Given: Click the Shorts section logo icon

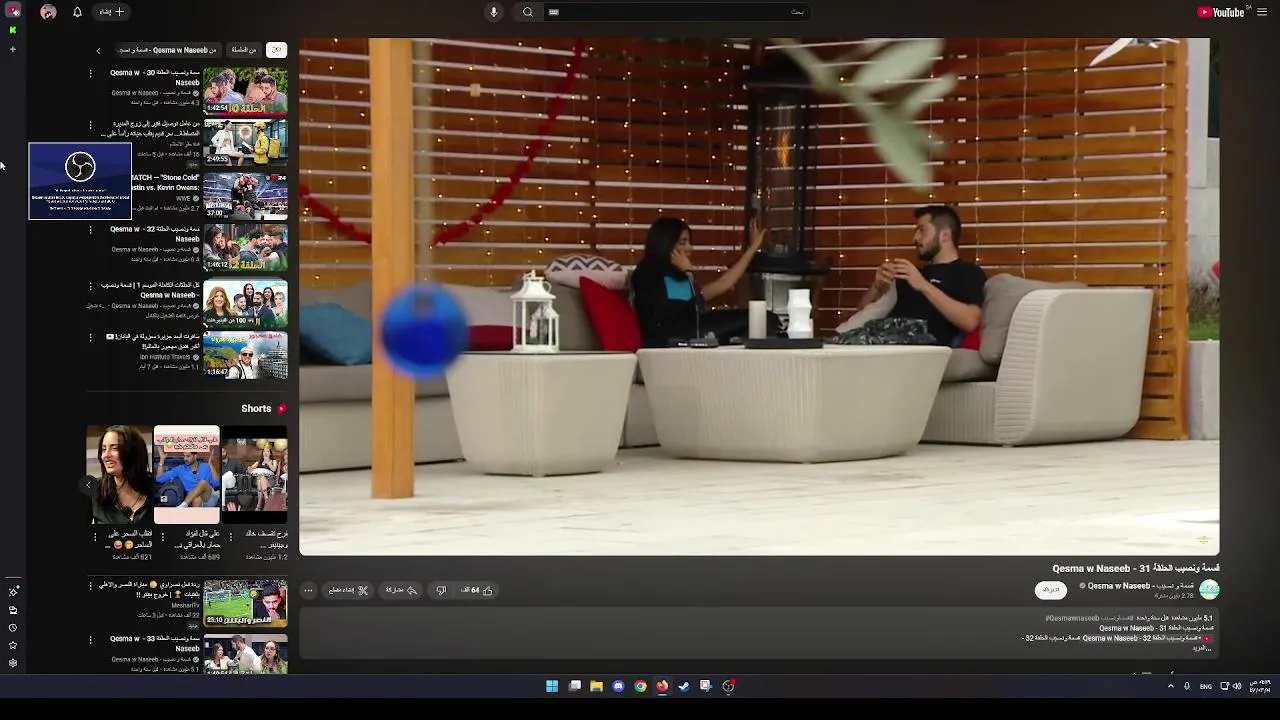Looking at the screenshot, I should click(x=281, y=408).
